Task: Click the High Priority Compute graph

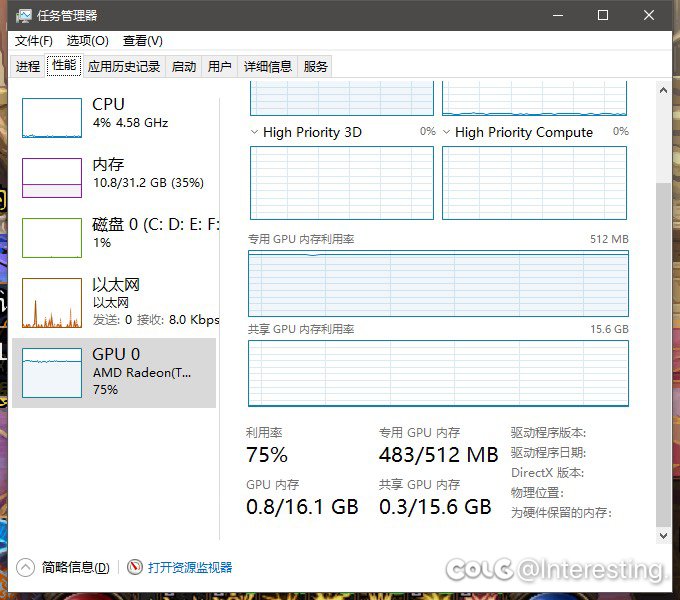Action: [534, 183]
